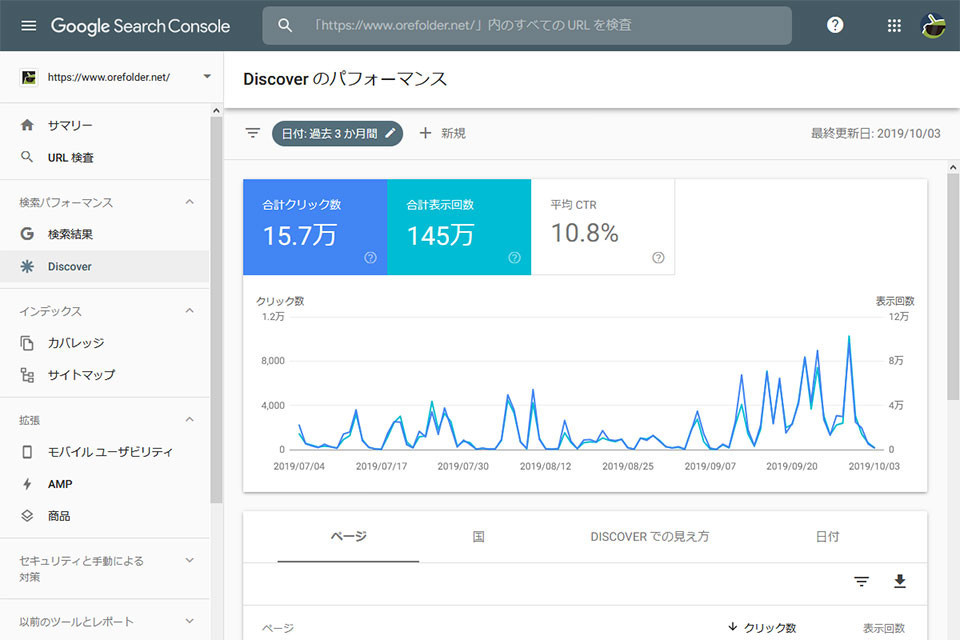The image size is (960, 640).
Task: Collapse the インデックス section
Action: tap(190, 311)
